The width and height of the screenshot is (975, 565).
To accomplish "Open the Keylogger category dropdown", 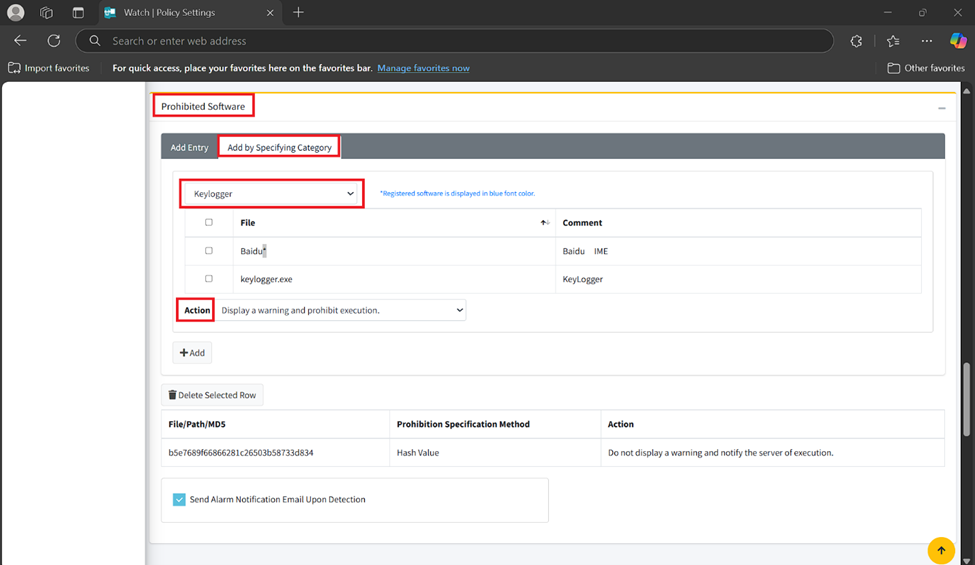I will 272,194.
